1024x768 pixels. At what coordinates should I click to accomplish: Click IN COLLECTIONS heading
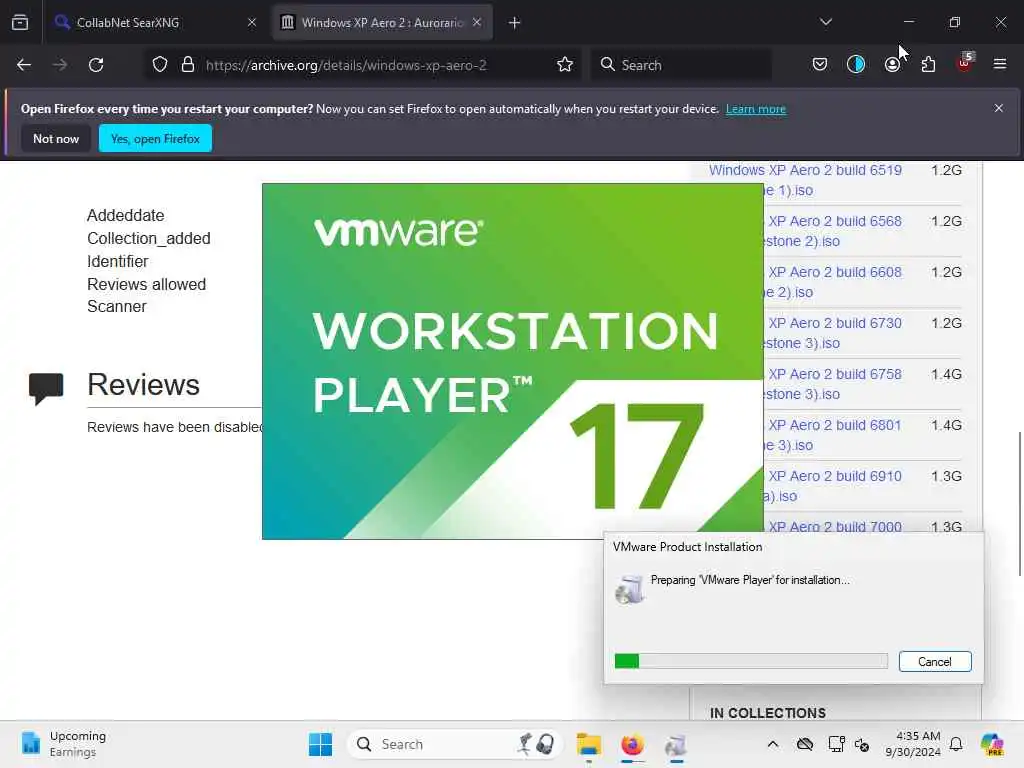point(768,713)
